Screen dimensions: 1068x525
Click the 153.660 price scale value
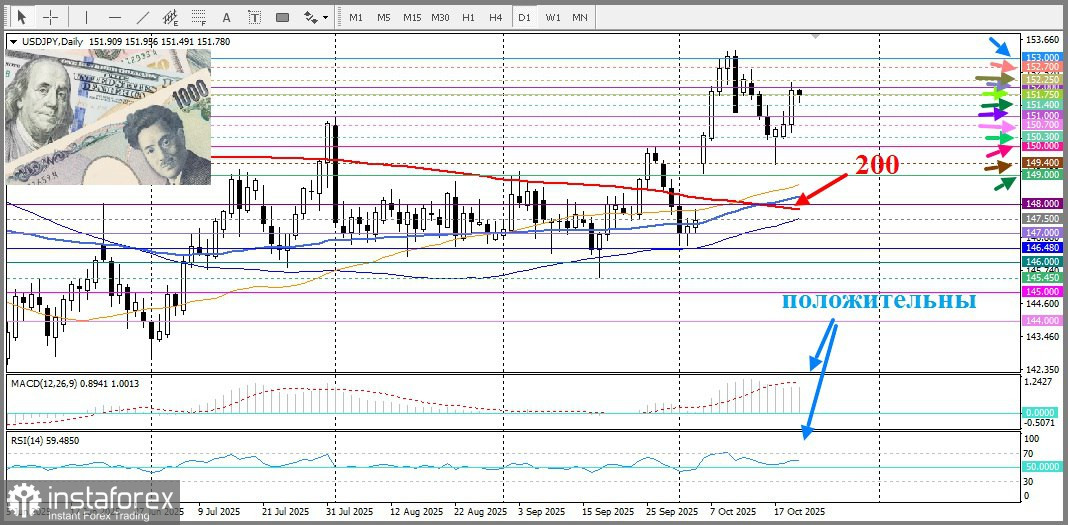tap(1041, 39)
